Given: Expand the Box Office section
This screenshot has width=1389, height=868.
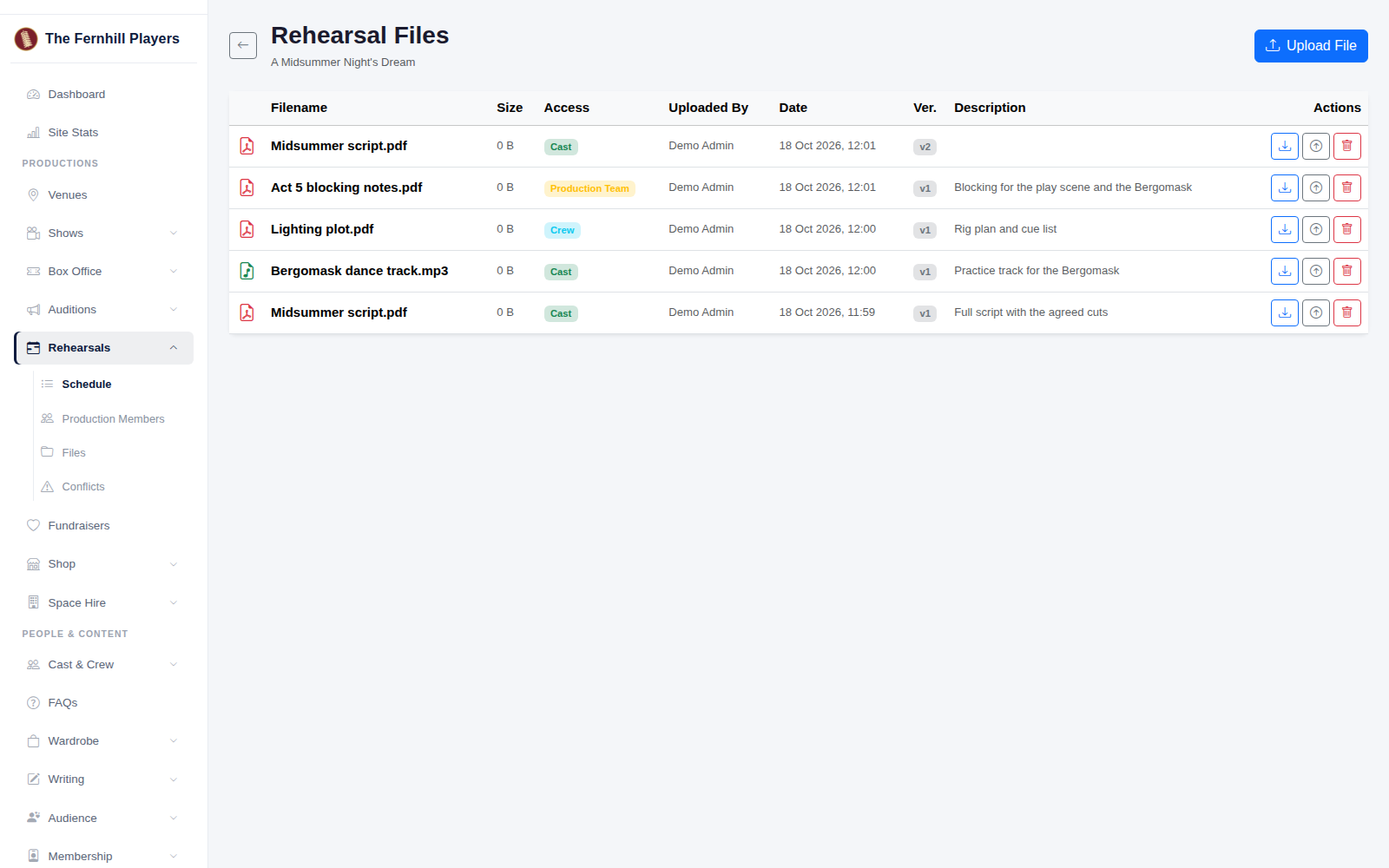Looking at the screenshot, I should click(x=104, y=272).
